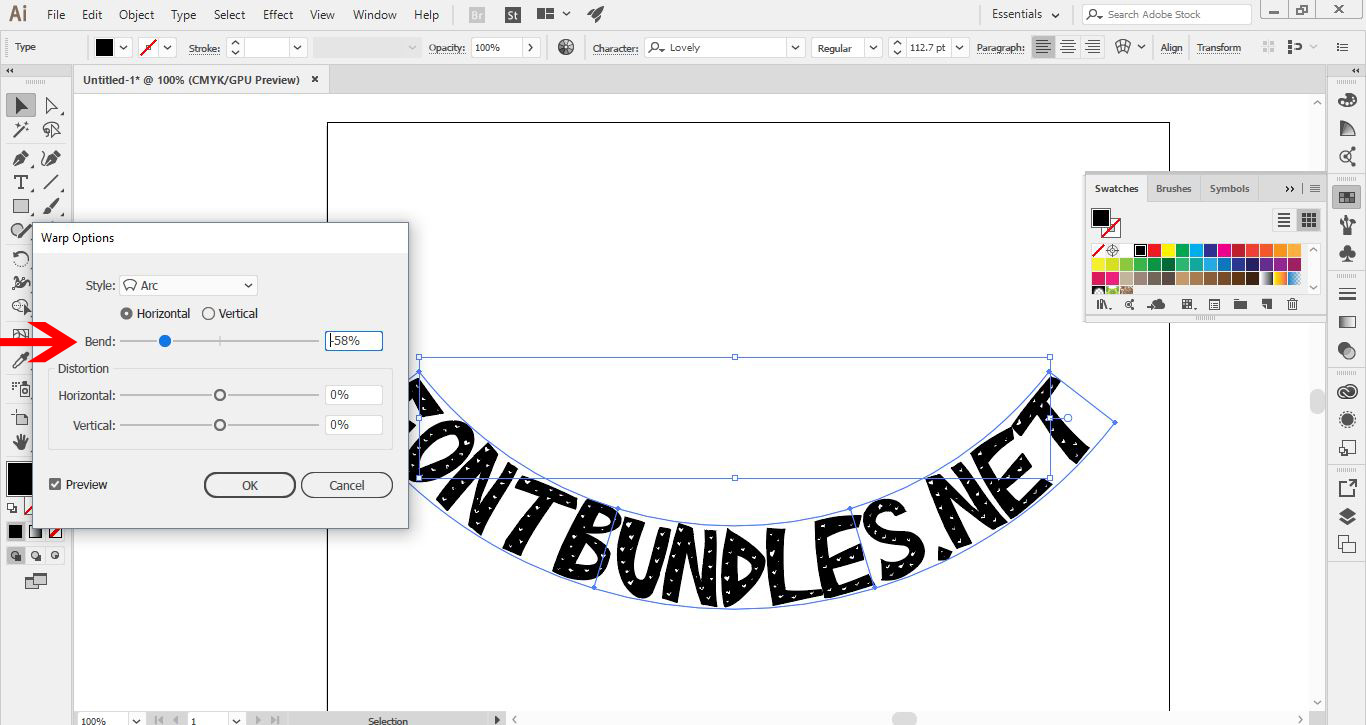Select the Curvature tool
This screenshot has width=1366, height=725.
coord(52,158)
